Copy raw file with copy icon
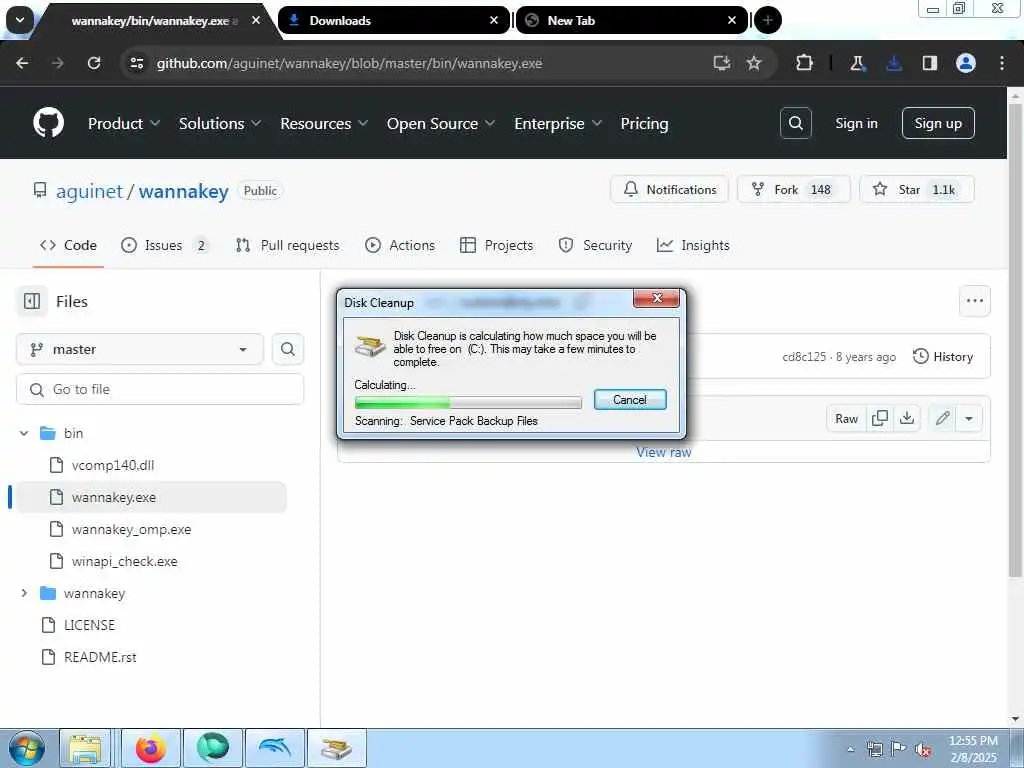This screenshot has height=768, width=1024. [880, 419]
